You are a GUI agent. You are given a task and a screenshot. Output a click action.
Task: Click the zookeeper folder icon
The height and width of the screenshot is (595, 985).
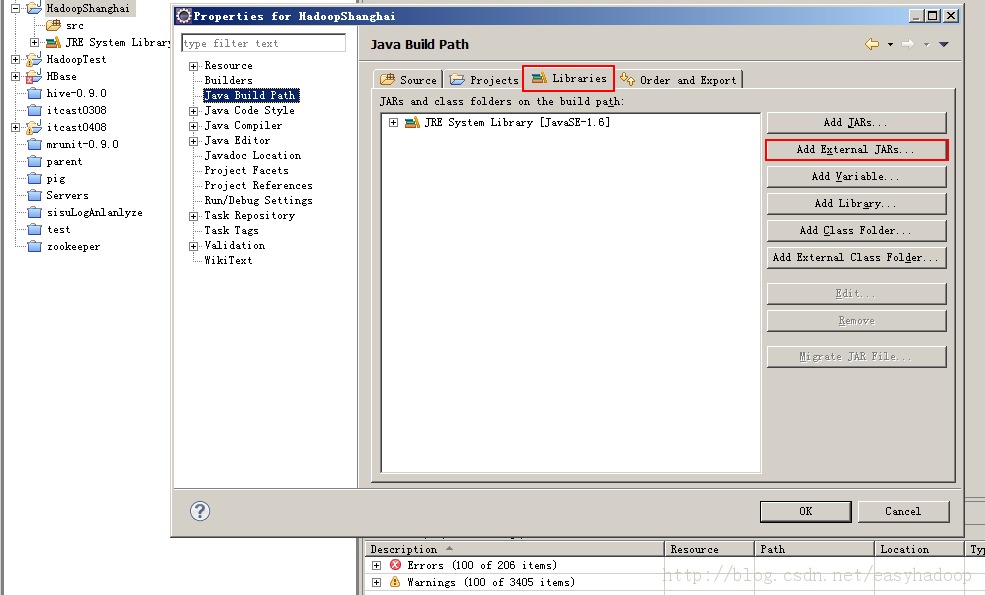coord(35,246)
